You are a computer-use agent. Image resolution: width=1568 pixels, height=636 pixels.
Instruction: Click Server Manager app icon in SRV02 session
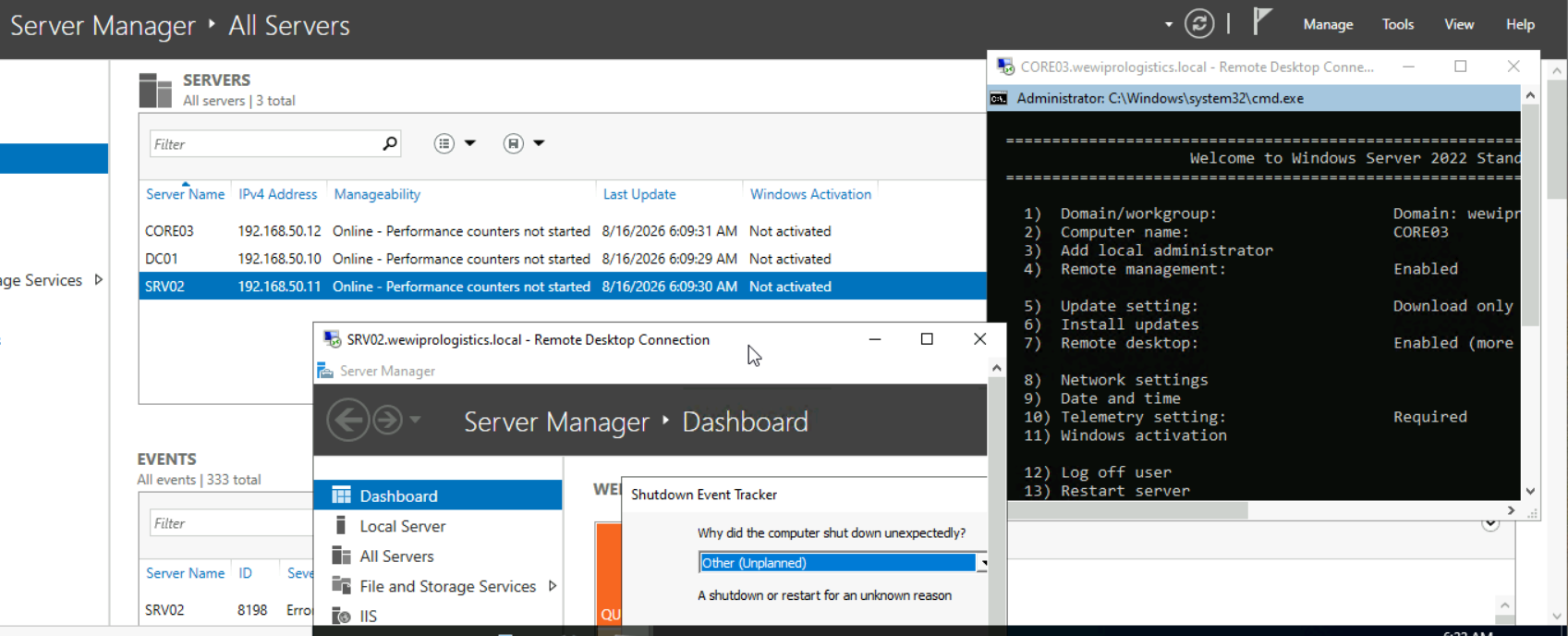click(325, 371)
